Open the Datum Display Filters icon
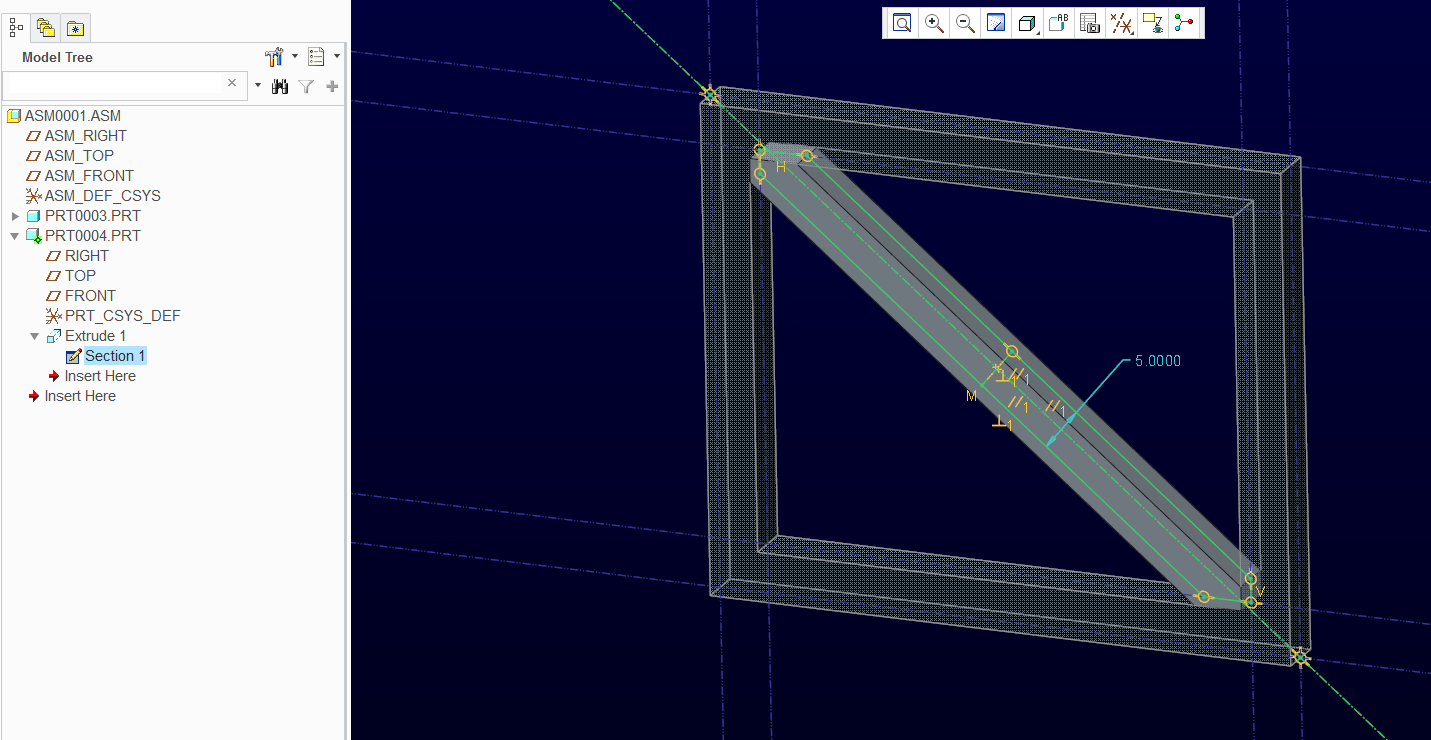This screenshot has width=1431, height=740. [x=1123, y=23]
